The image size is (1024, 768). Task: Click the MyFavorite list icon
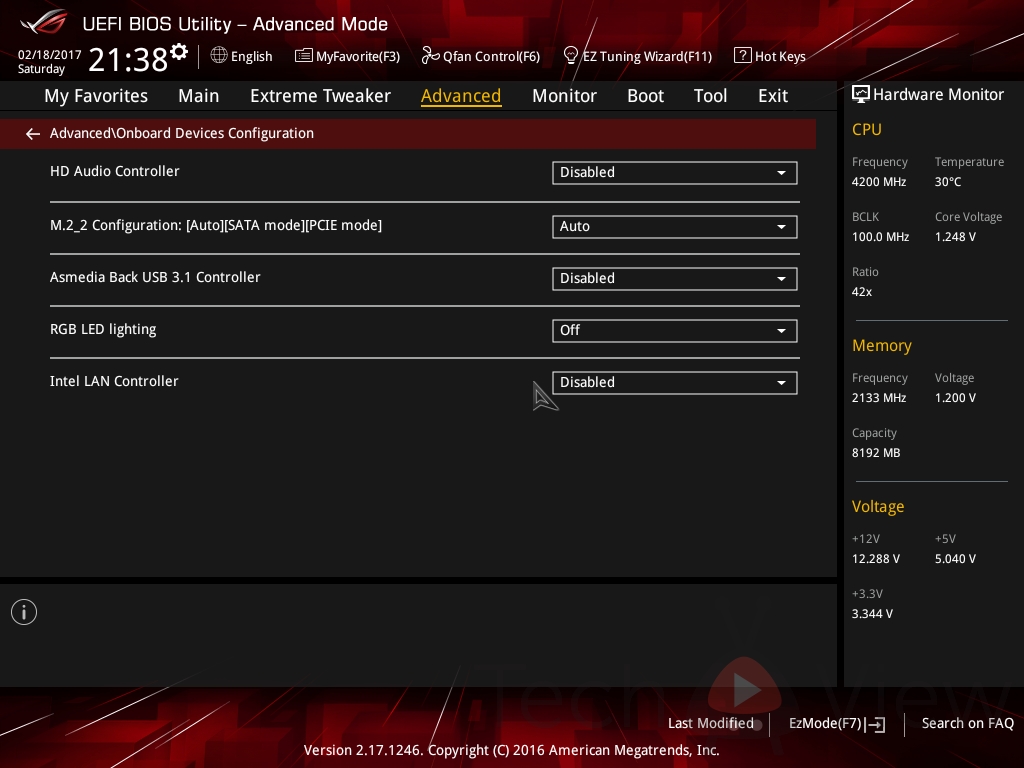tap(303, 56)
